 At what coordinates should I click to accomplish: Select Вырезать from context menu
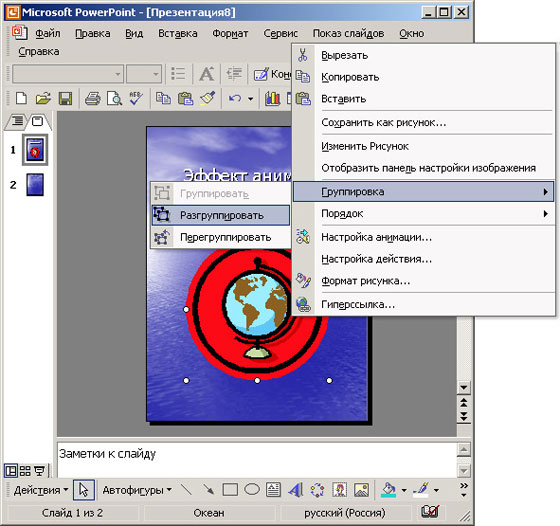tap(424, 55)
